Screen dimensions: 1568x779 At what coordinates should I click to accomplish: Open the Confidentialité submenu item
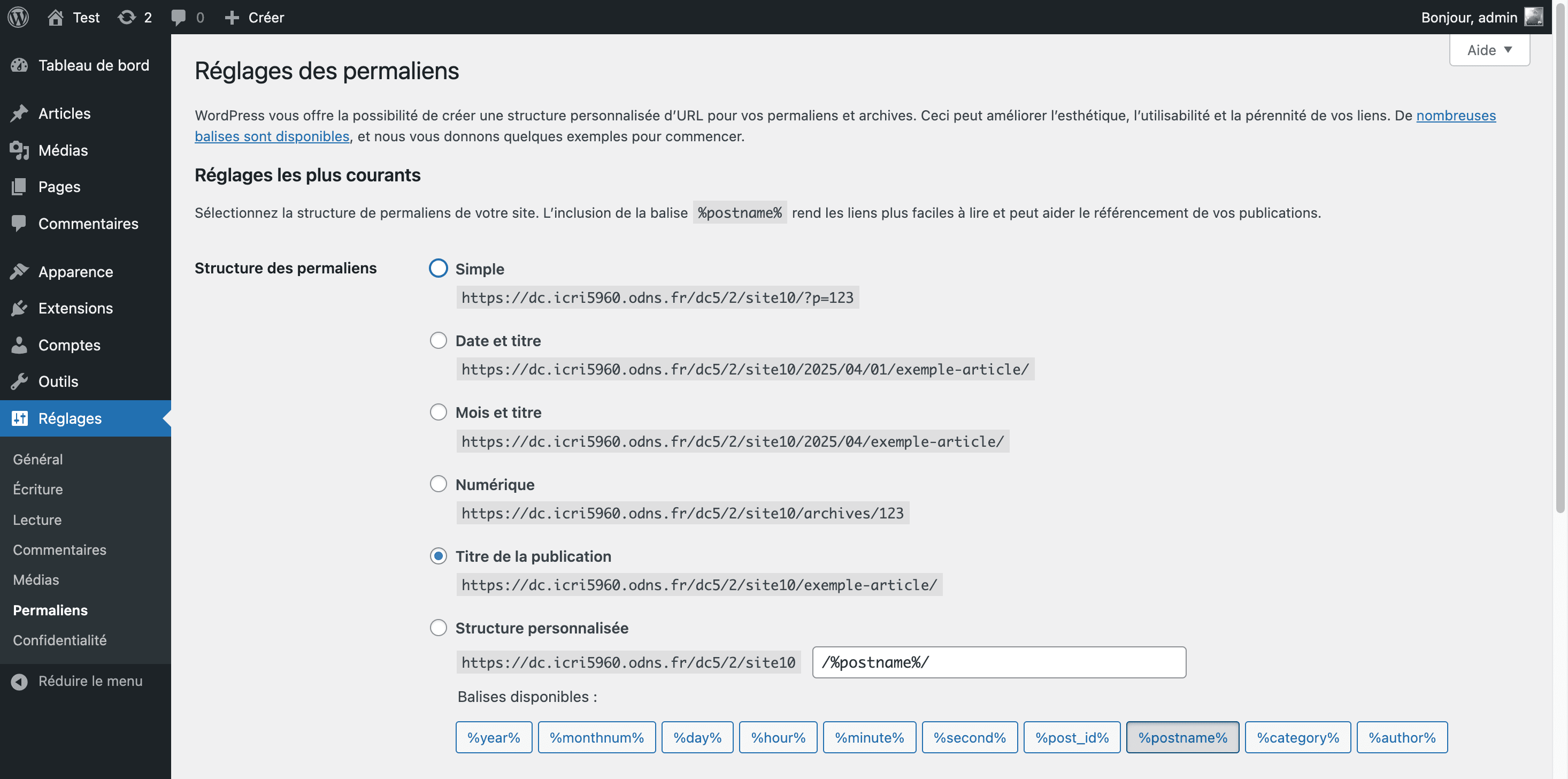point(60,640)
